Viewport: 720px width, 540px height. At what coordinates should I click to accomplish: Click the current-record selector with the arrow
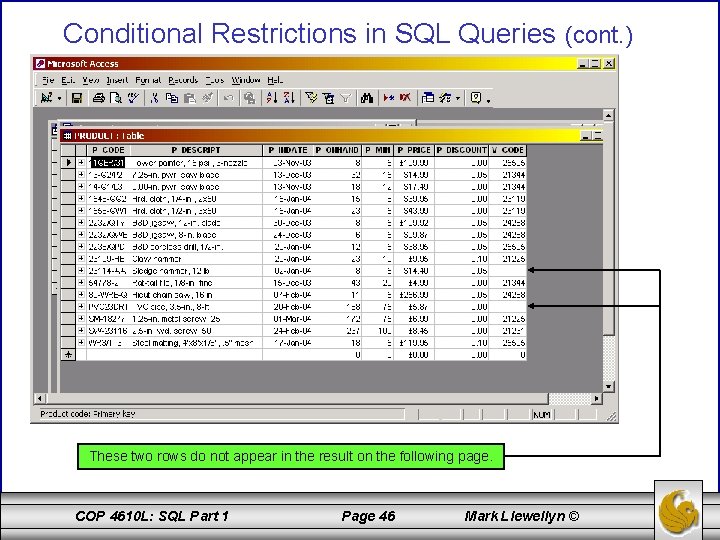coord(68,163)
